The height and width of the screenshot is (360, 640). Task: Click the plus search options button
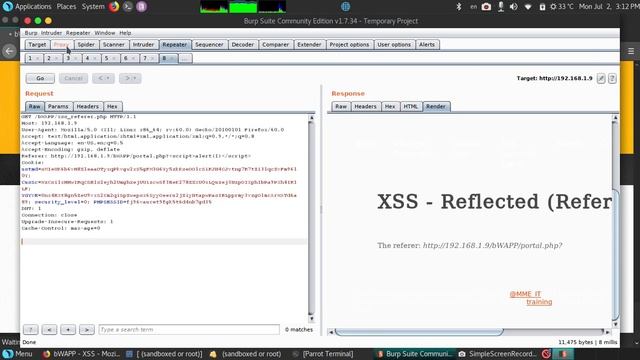[x=68, y=329]
